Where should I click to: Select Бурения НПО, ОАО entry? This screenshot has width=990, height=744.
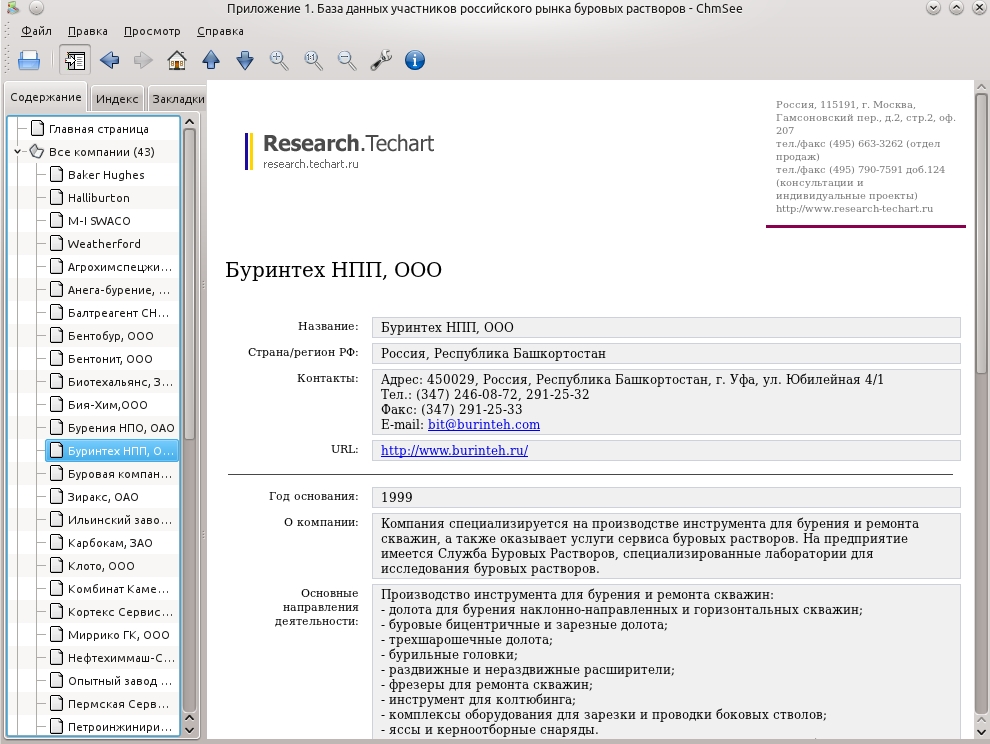[x=120, y=428]
